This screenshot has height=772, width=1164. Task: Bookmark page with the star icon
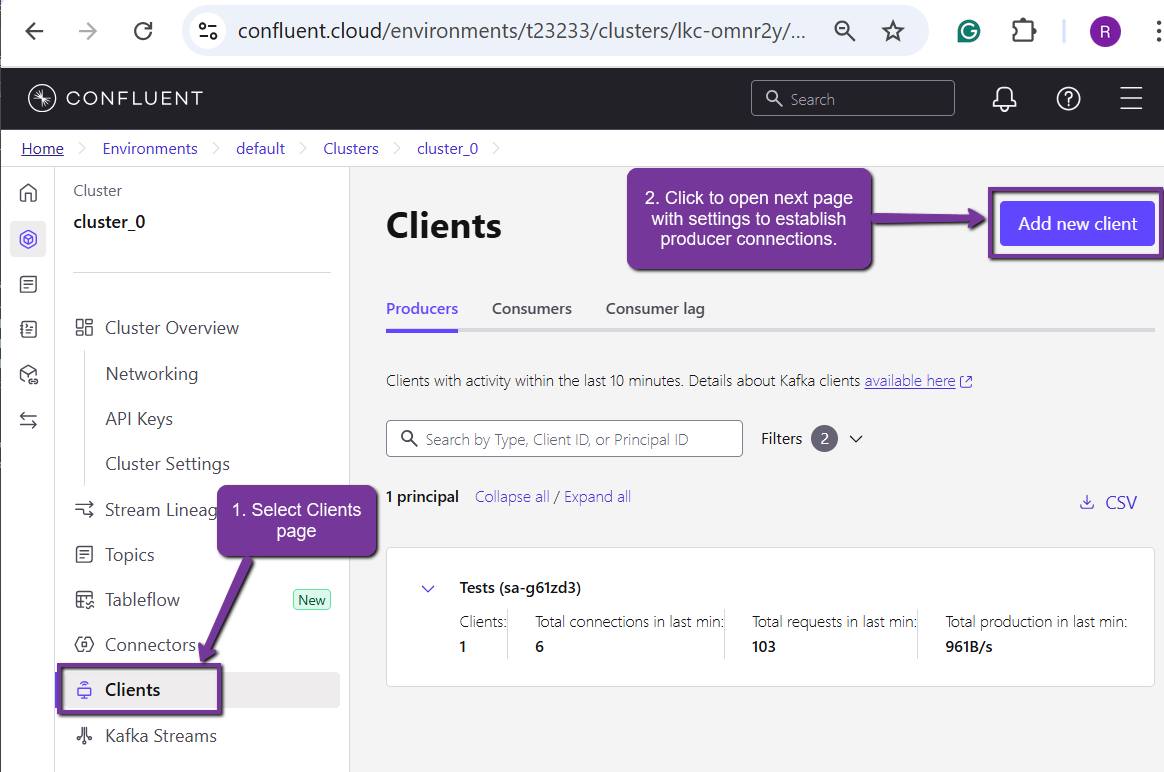click(893, 32)
